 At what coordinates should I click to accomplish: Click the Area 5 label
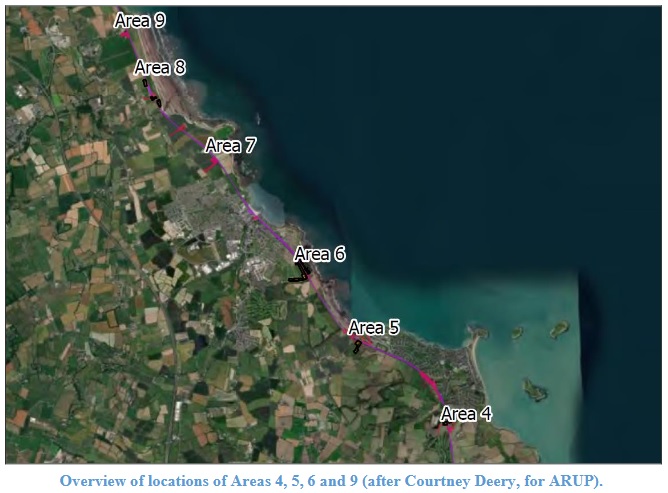(x=373, y=327)
